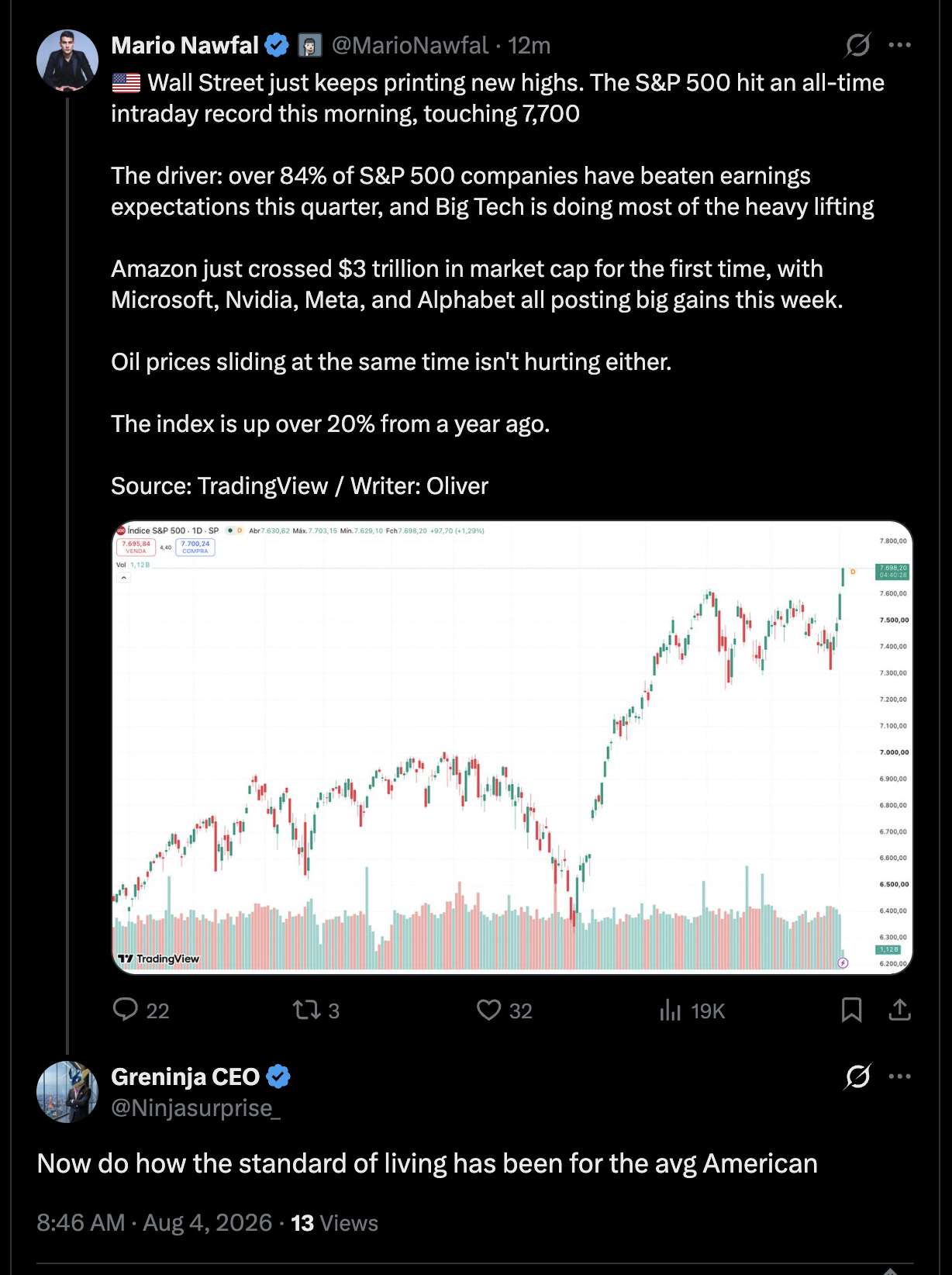Viewport: 952px width, 1275px height.
Task: Enlarge the S&P 500 TradingView chart image
Action: tap(512, 747)
